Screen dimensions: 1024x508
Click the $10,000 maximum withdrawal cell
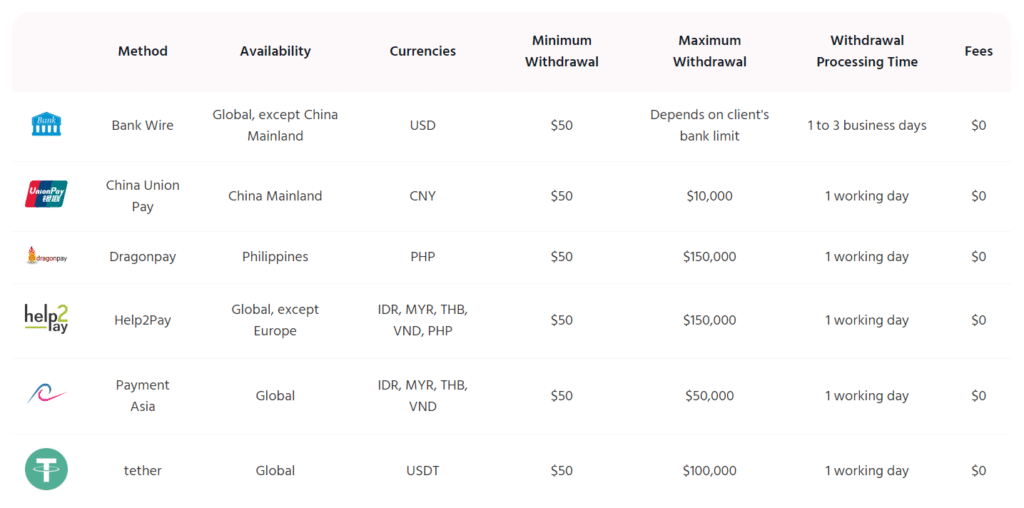(709, 196)
